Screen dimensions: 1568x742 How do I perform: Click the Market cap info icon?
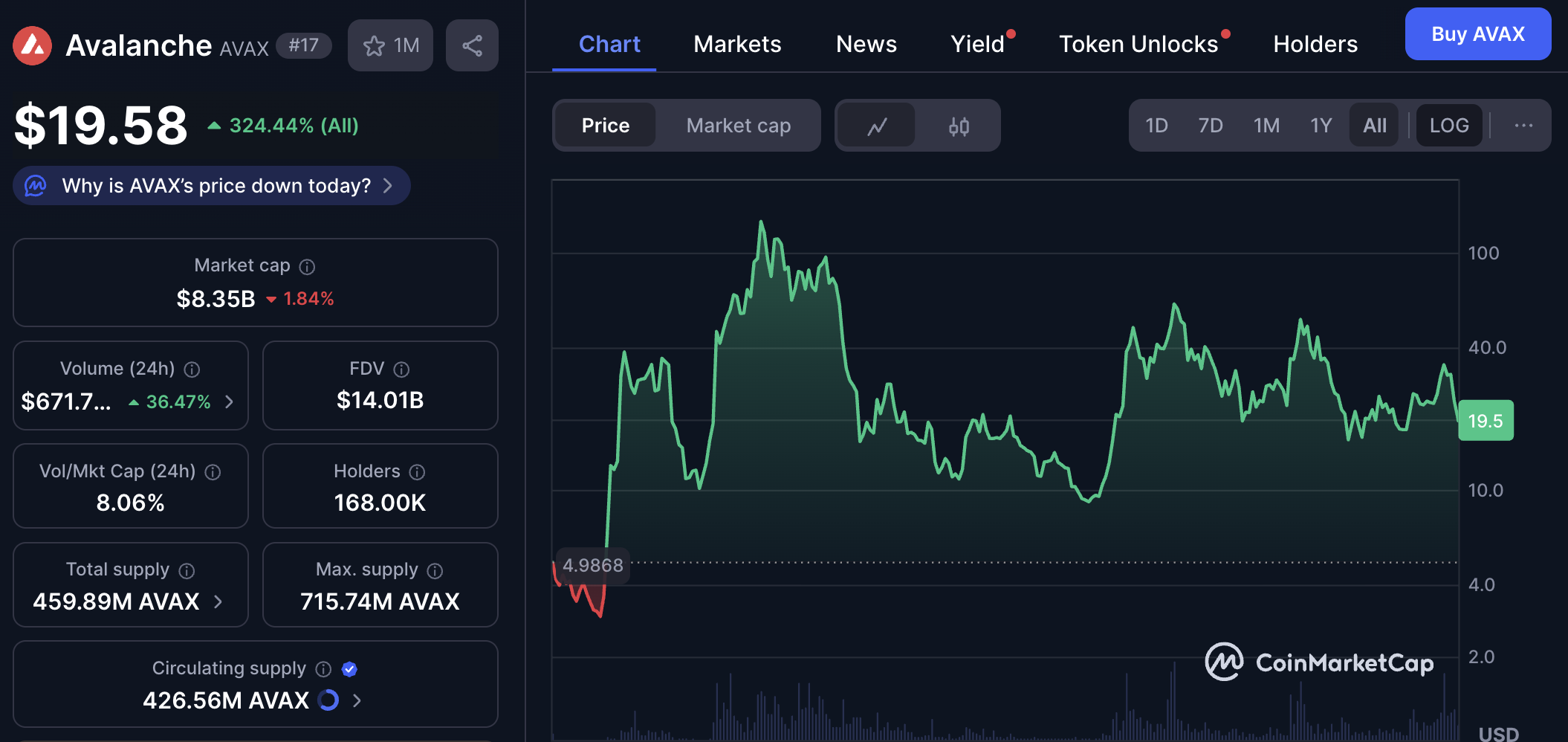307,267
